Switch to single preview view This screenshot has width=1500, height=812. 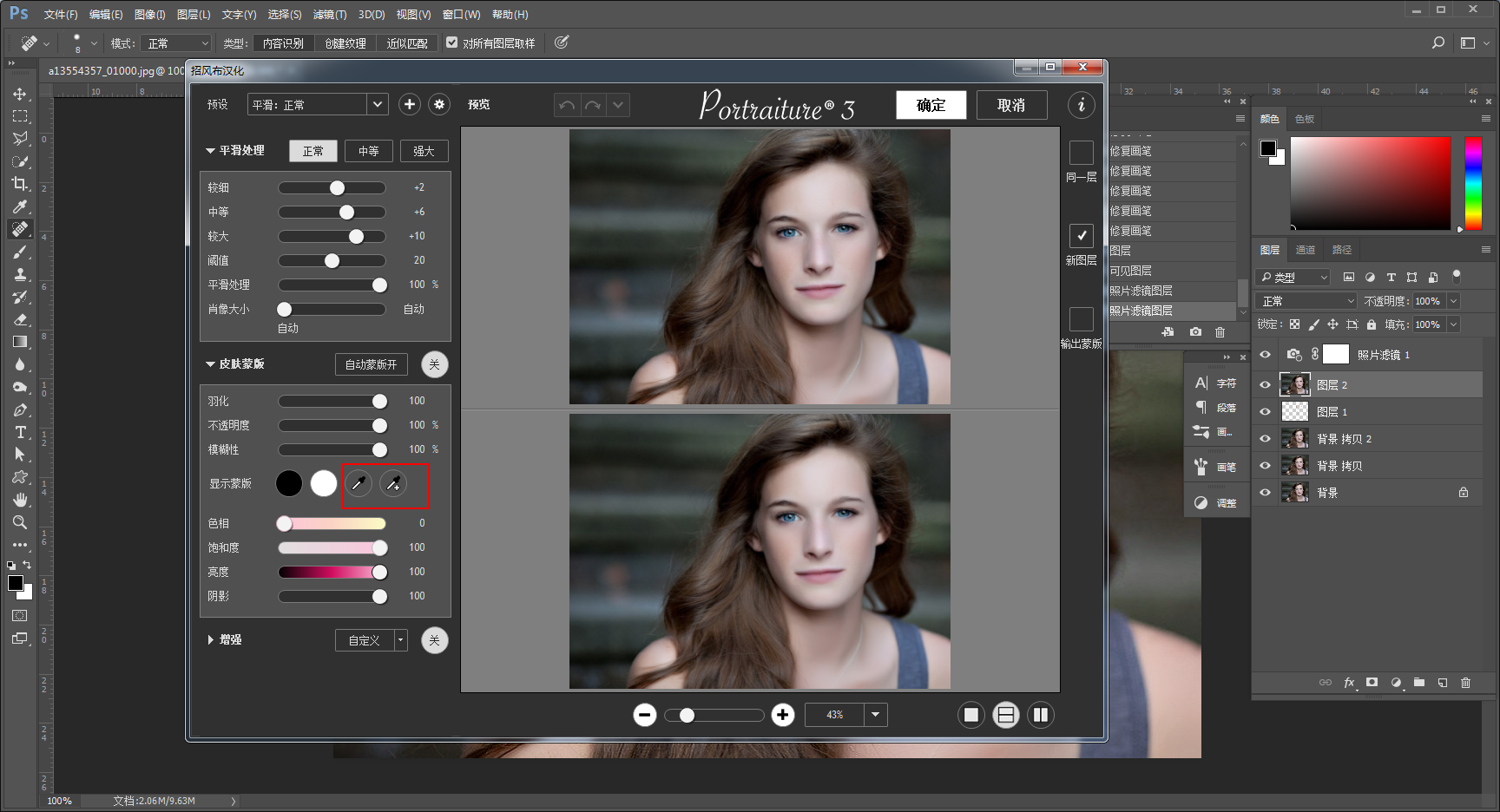coord(971,715)
